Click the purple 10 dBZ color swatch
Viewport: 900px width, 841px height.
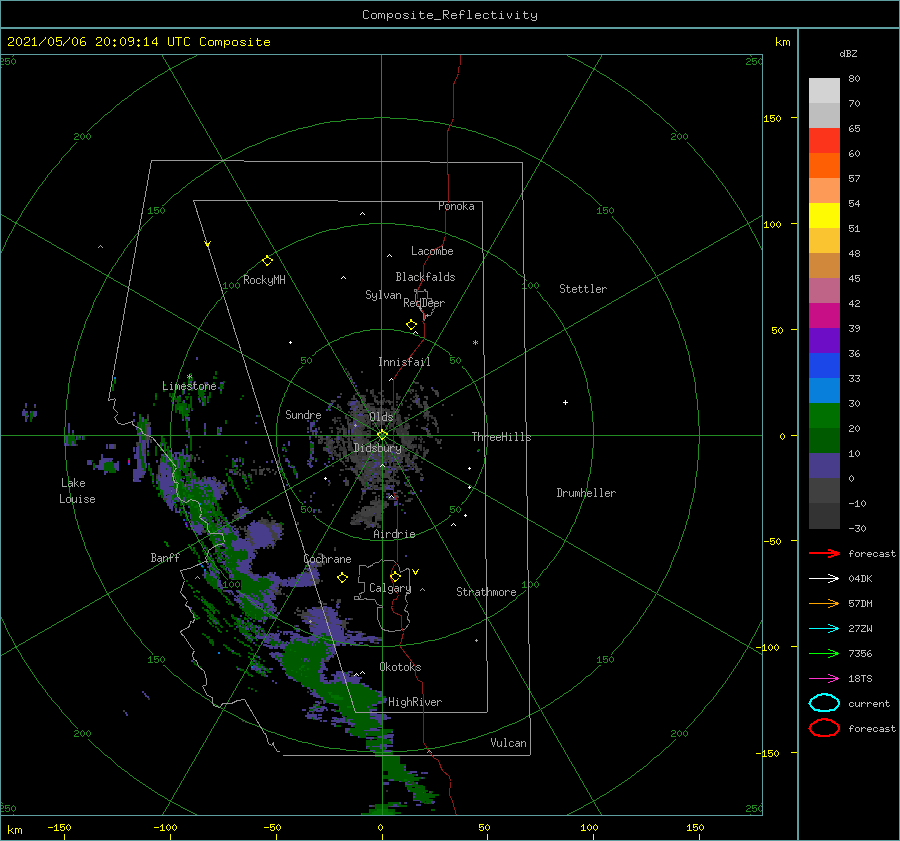[824, 466]
